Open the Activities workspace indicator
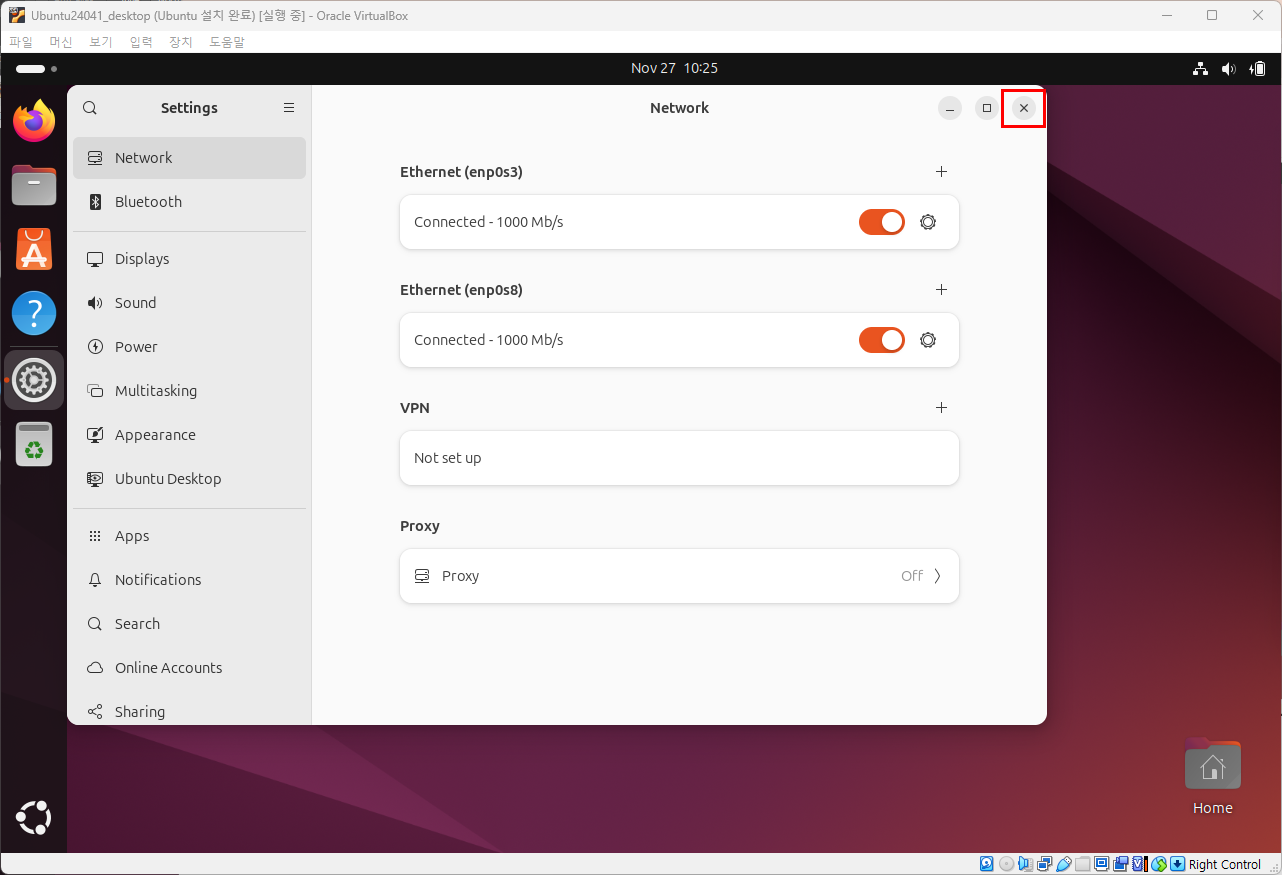Screen dimensions: 1282x875 pos(36,69)
